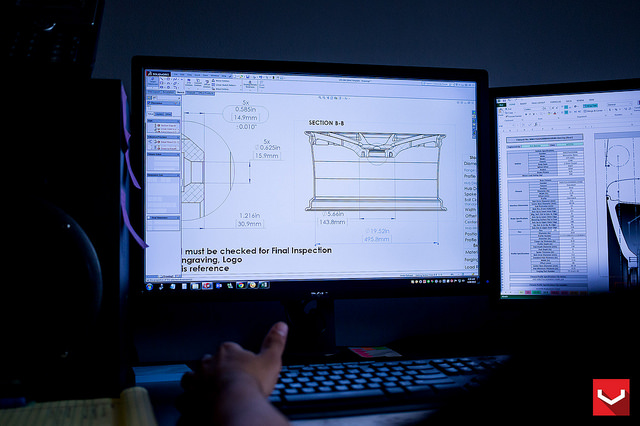
Task: Switch to Excel from the taskbar
Action: point(264,285)
